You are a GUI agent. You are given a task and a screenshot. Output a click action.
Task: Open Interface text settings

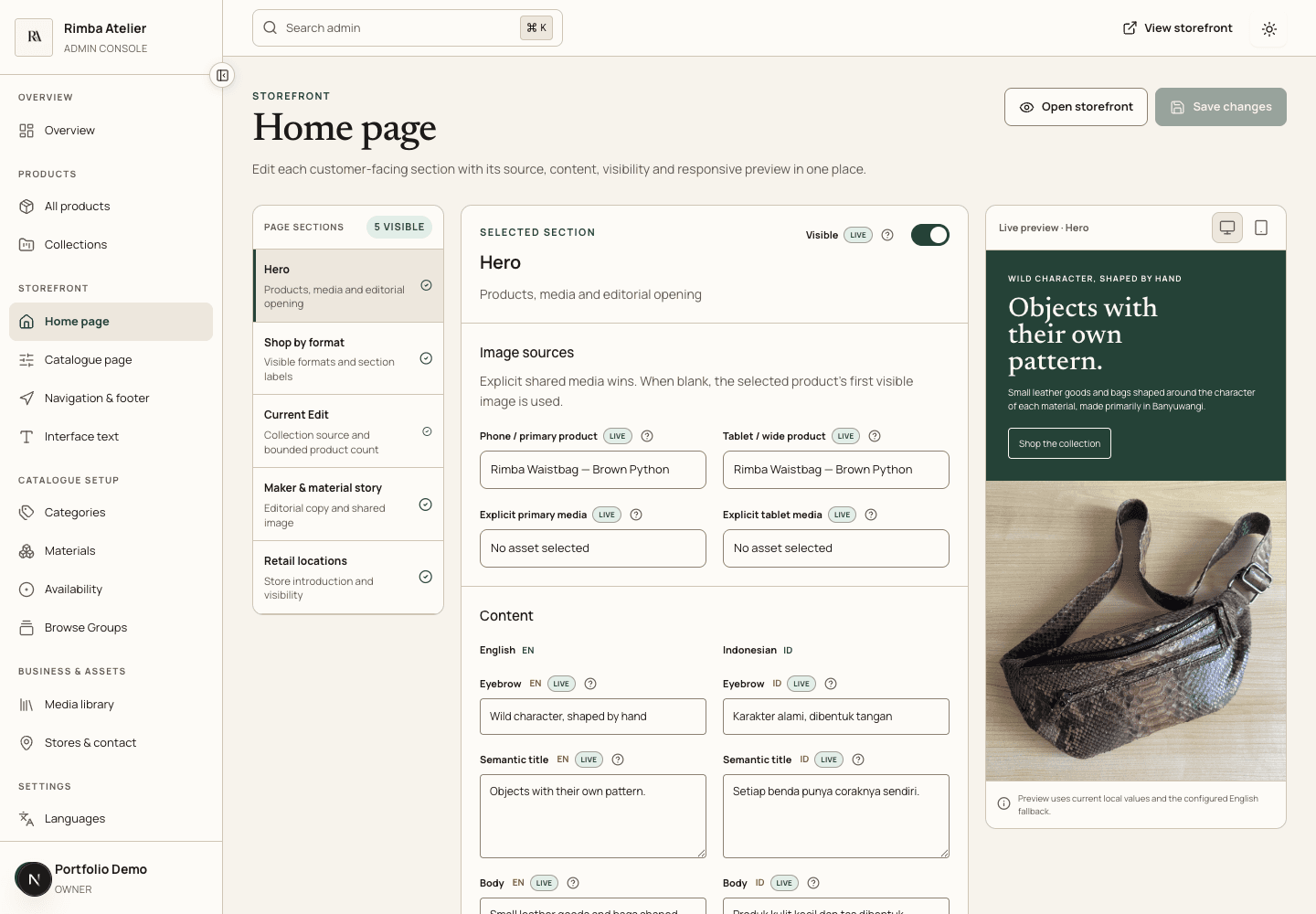click(x=111, y=437)
